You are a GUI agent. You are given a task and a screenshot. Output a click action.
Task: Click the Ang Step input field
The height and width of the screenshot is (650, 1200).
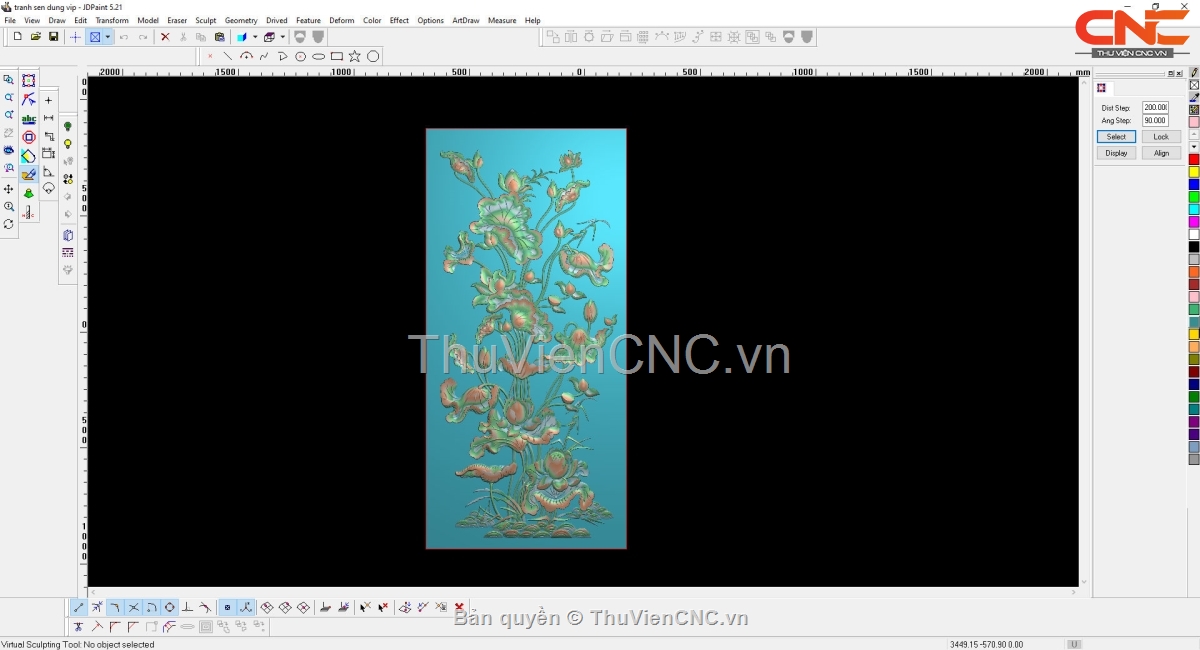(x=1155, y=120)
